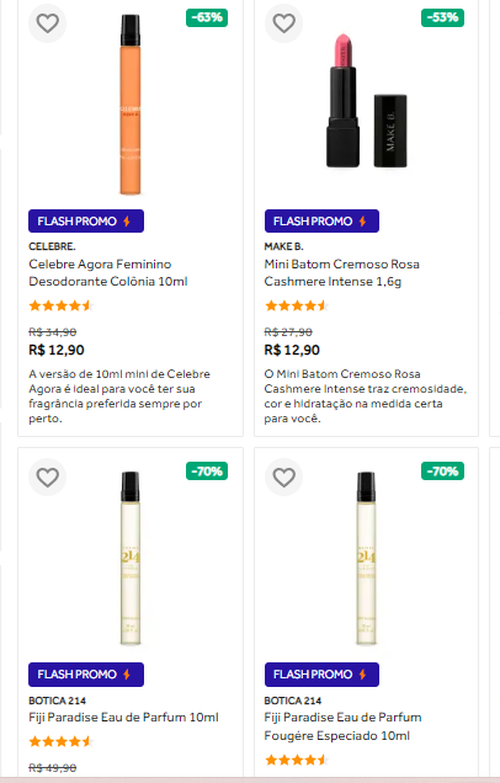Click the -53% discount badge
The image size is (500, 783).
point(443,17)
